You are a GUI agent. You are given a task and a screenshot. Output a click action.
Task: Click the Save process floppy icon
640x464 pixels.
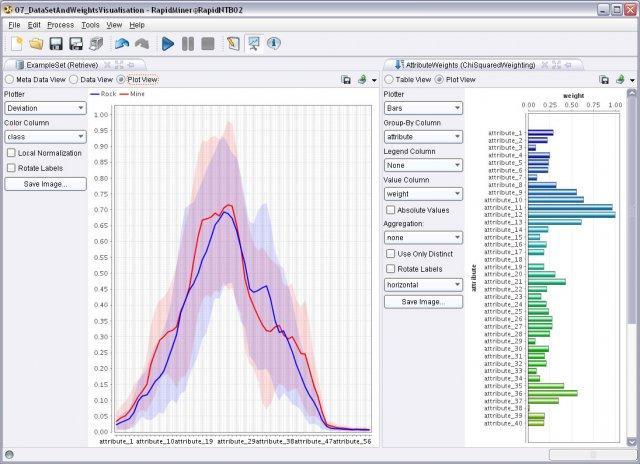click(x=56, y=44)
